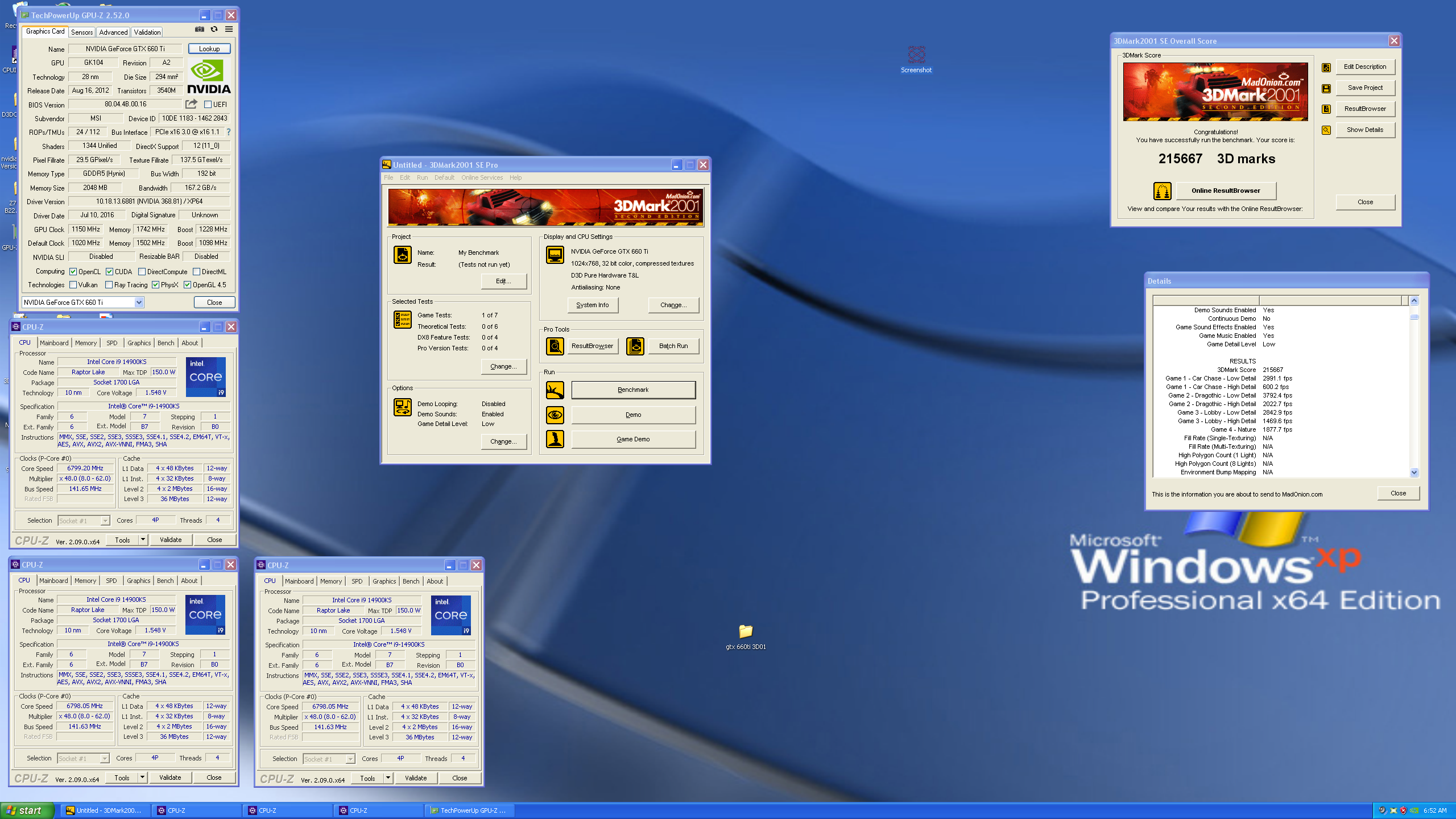
Task: Click Show Details button in score window
Action: tap(1365, 130)
